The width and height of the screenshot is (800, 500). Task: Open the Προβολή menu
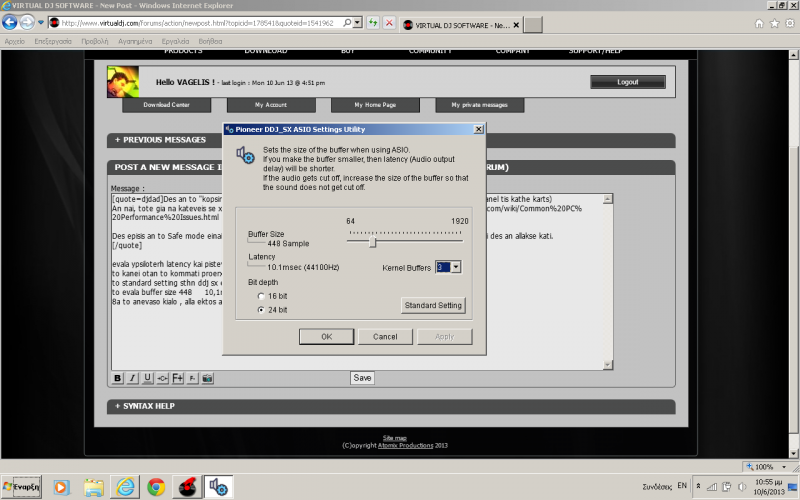click(95, 41)
